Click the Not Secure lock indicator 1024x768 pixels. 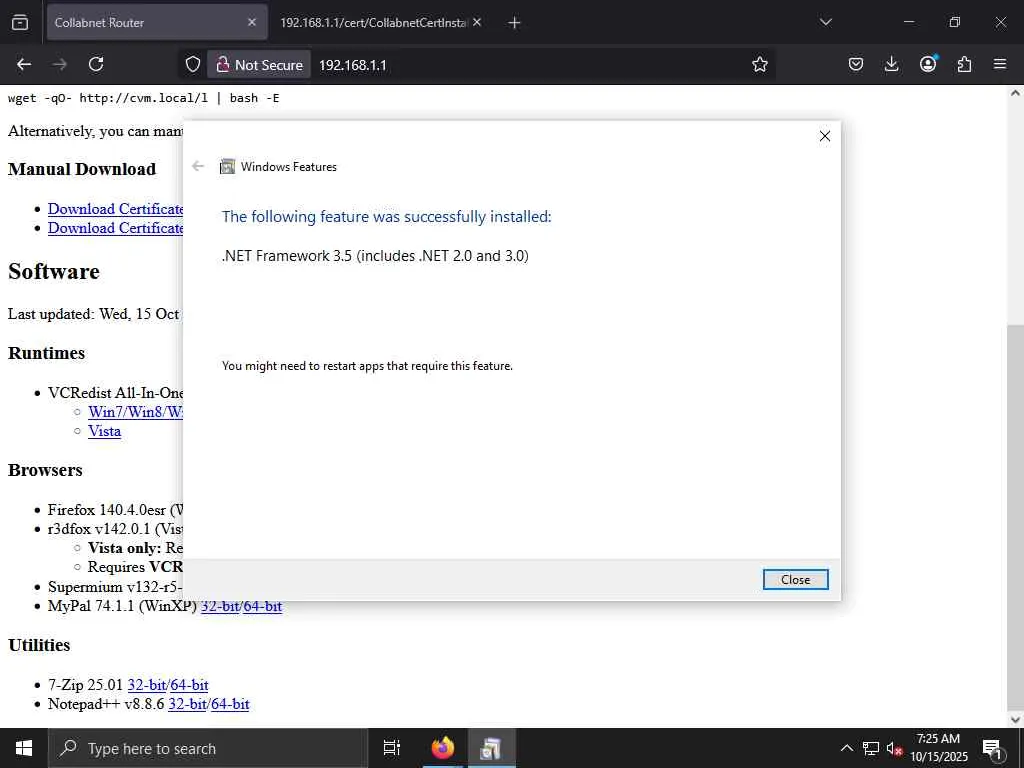tap(259, 65)
